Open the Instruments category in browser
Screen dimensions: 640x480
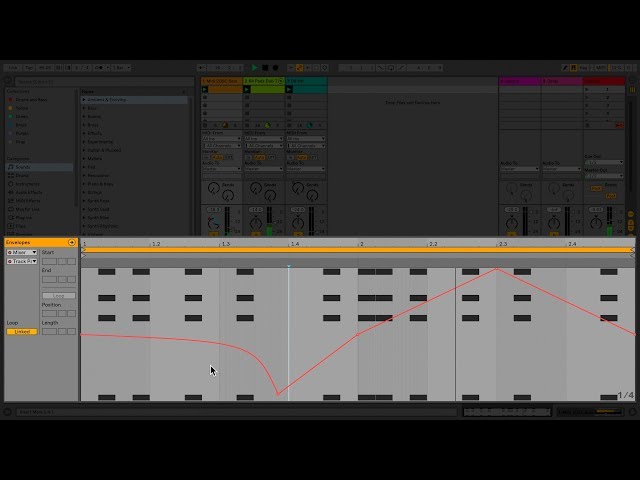(x=27, y=184)
